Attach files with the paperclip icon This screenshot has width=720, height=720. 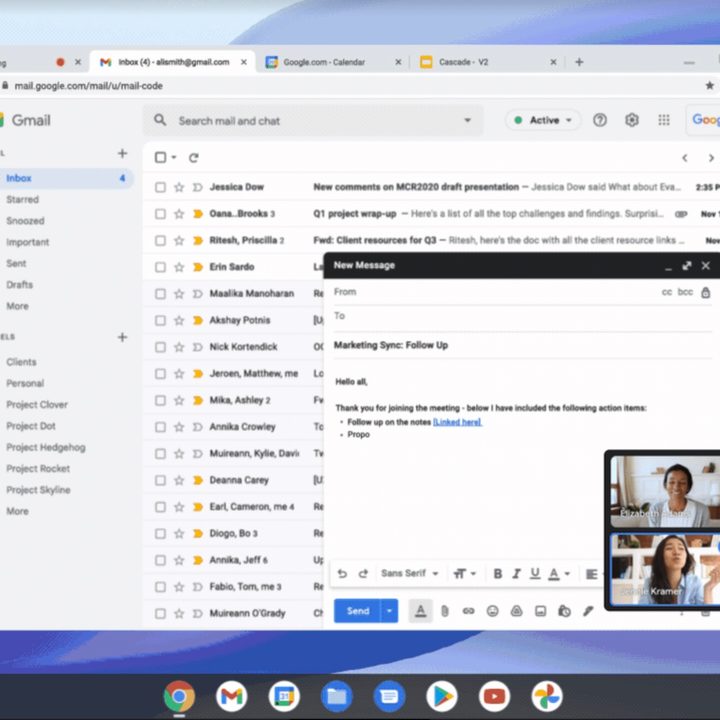[444, 611]
